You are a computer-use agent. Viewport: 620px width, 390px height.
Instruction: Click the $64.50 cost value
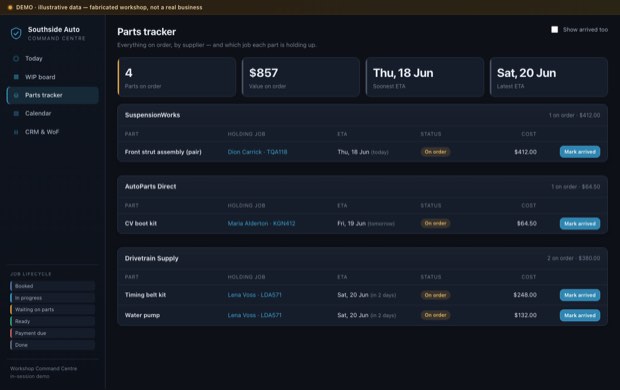point(527,223)
